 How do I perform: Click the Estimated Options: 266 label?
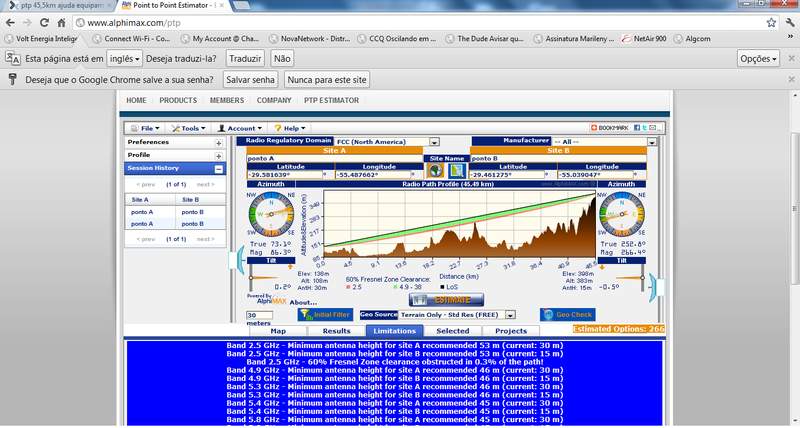[x=618, y=329]
